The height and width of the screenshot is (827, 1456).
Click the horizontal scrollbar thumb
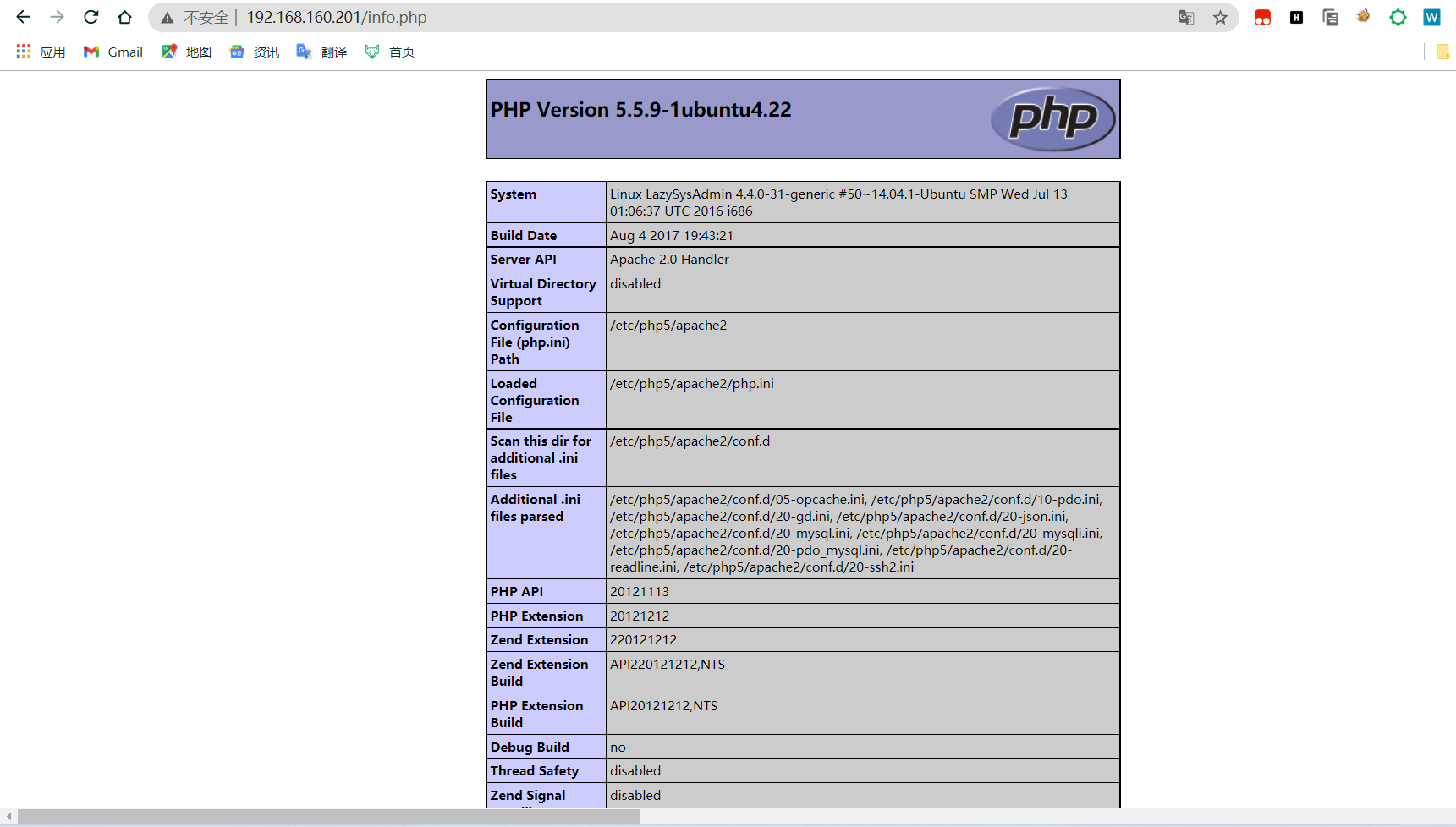(328, 816)
